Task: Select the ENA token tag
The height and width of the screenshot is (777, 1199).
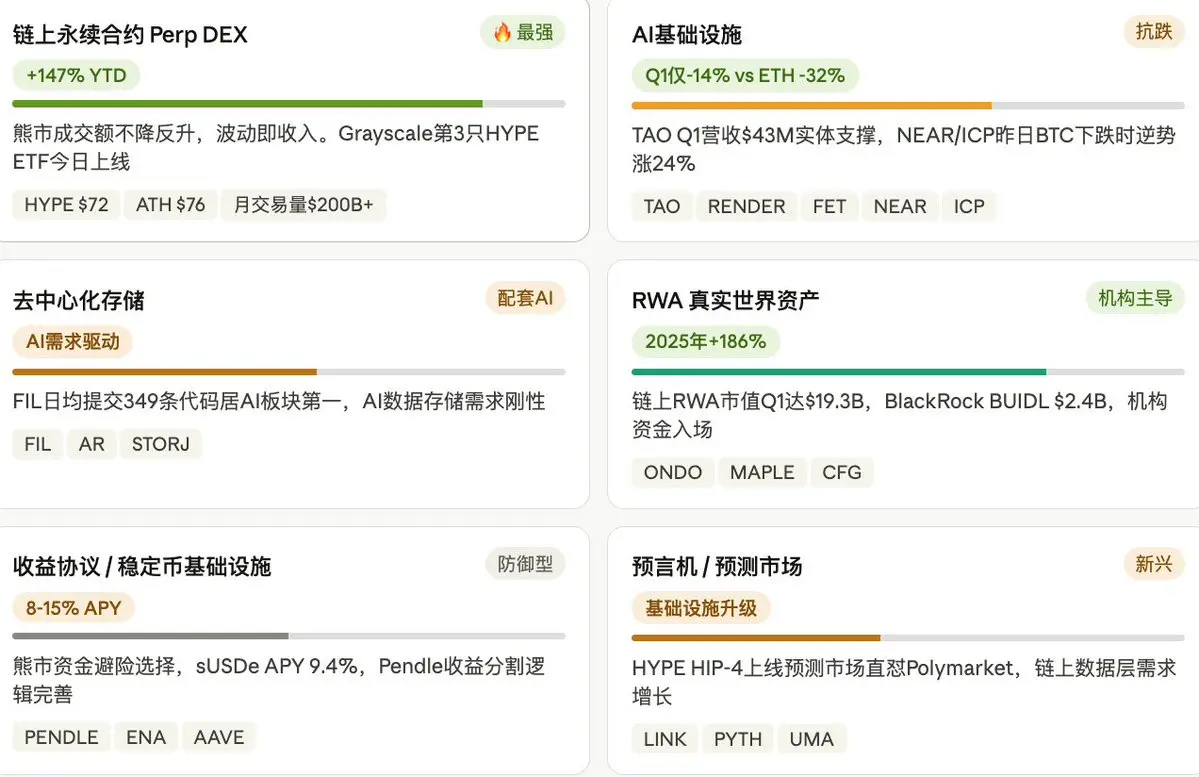Action: (146, 737)
